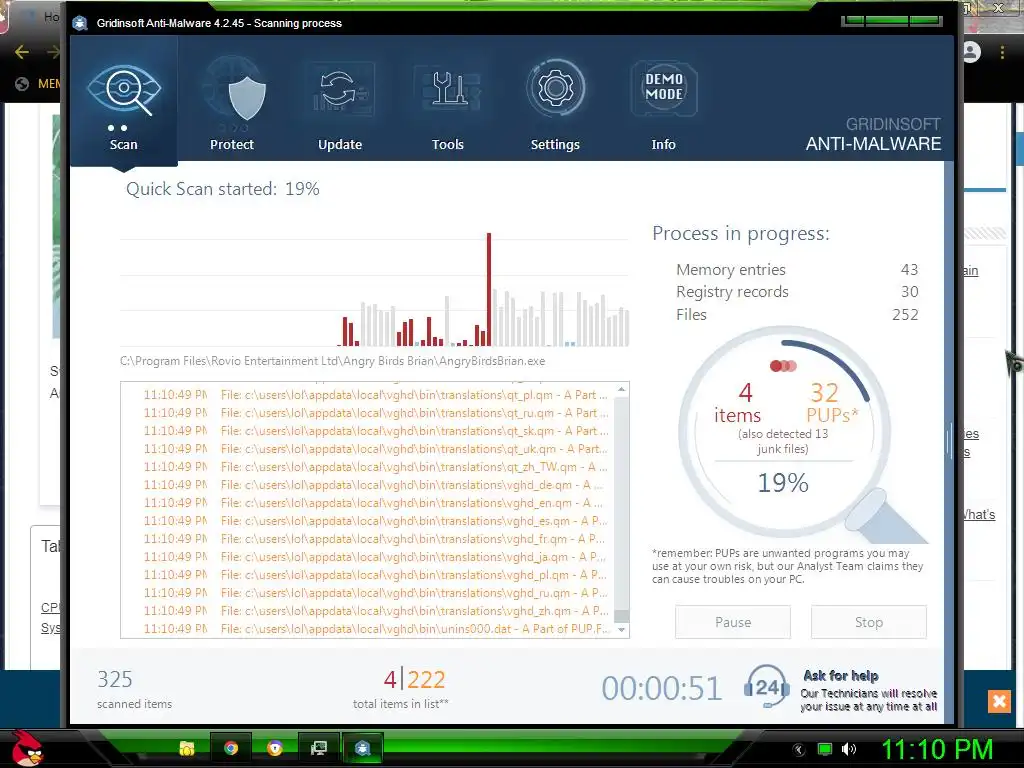
Task: Click the Gridinsoft title bar app icon
Action: tap(80, 23)
